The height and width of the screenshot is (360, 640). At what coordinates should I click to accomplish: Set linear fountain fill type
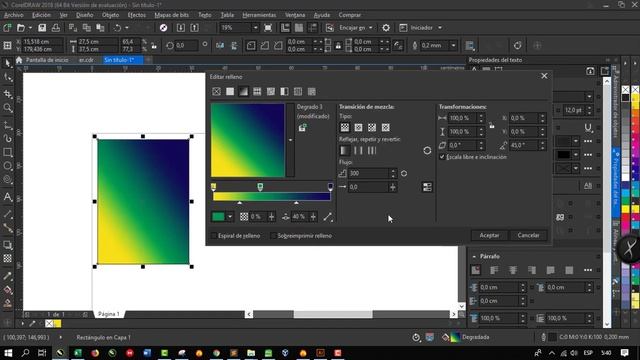[x=345, y=127]
